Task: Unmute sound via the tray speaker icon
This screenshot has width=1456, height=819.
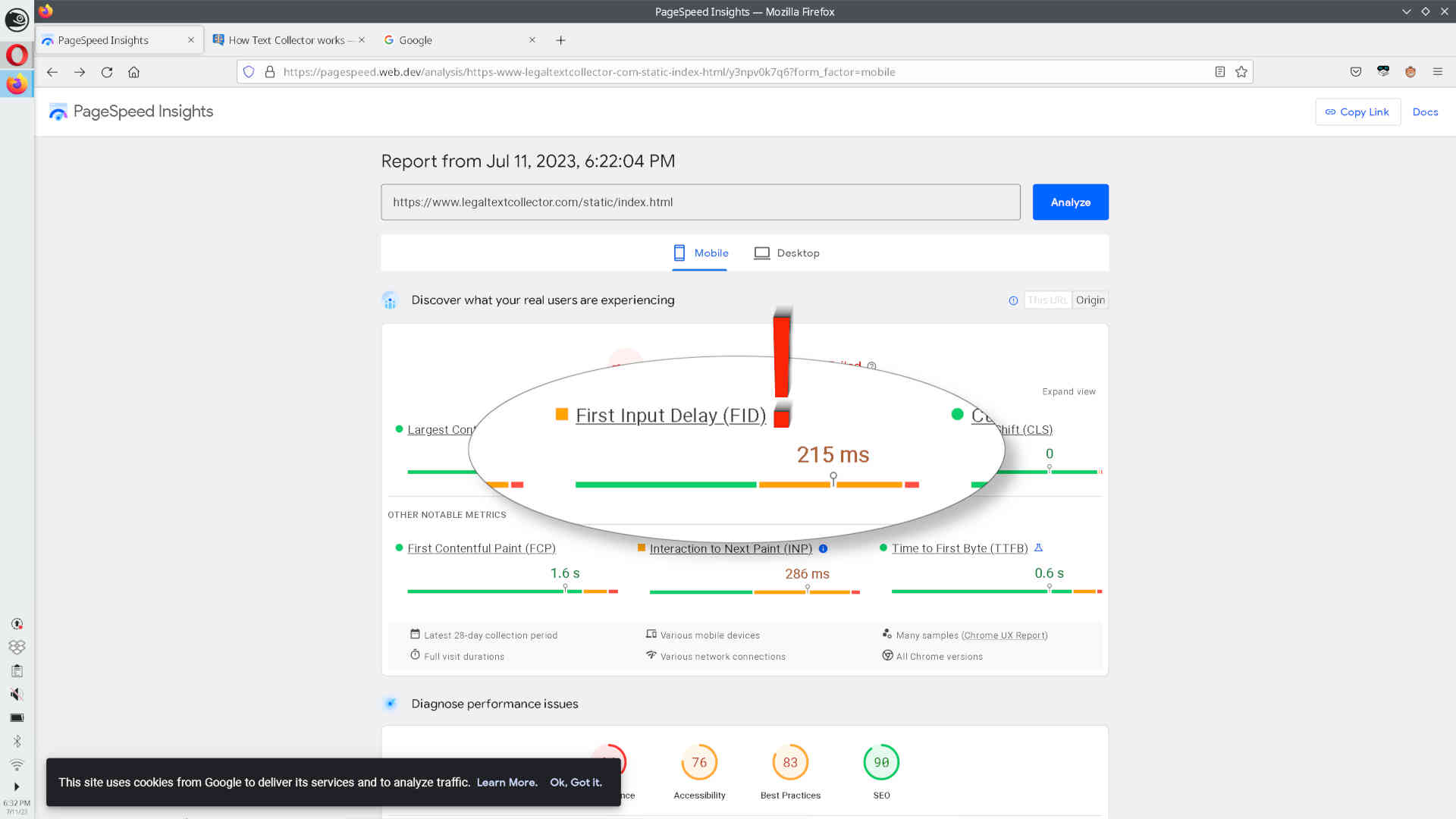Action: [17, 694]
